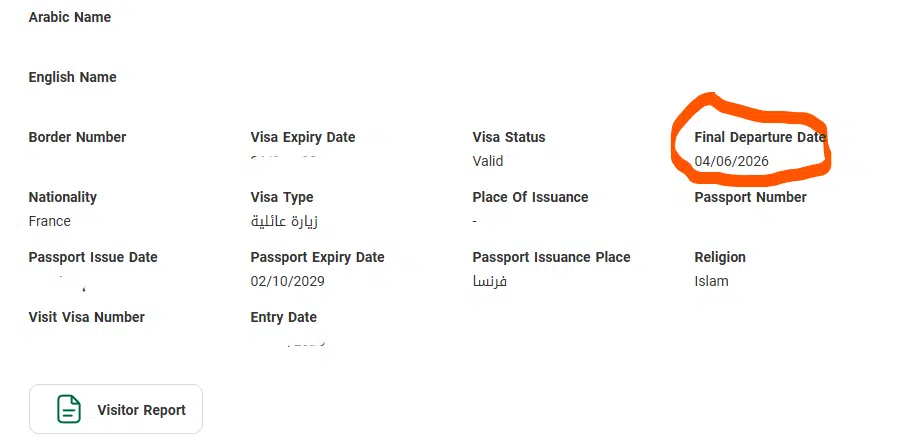Click the Passport Issuance Place label
917x447 pixels.
[551, 257]
